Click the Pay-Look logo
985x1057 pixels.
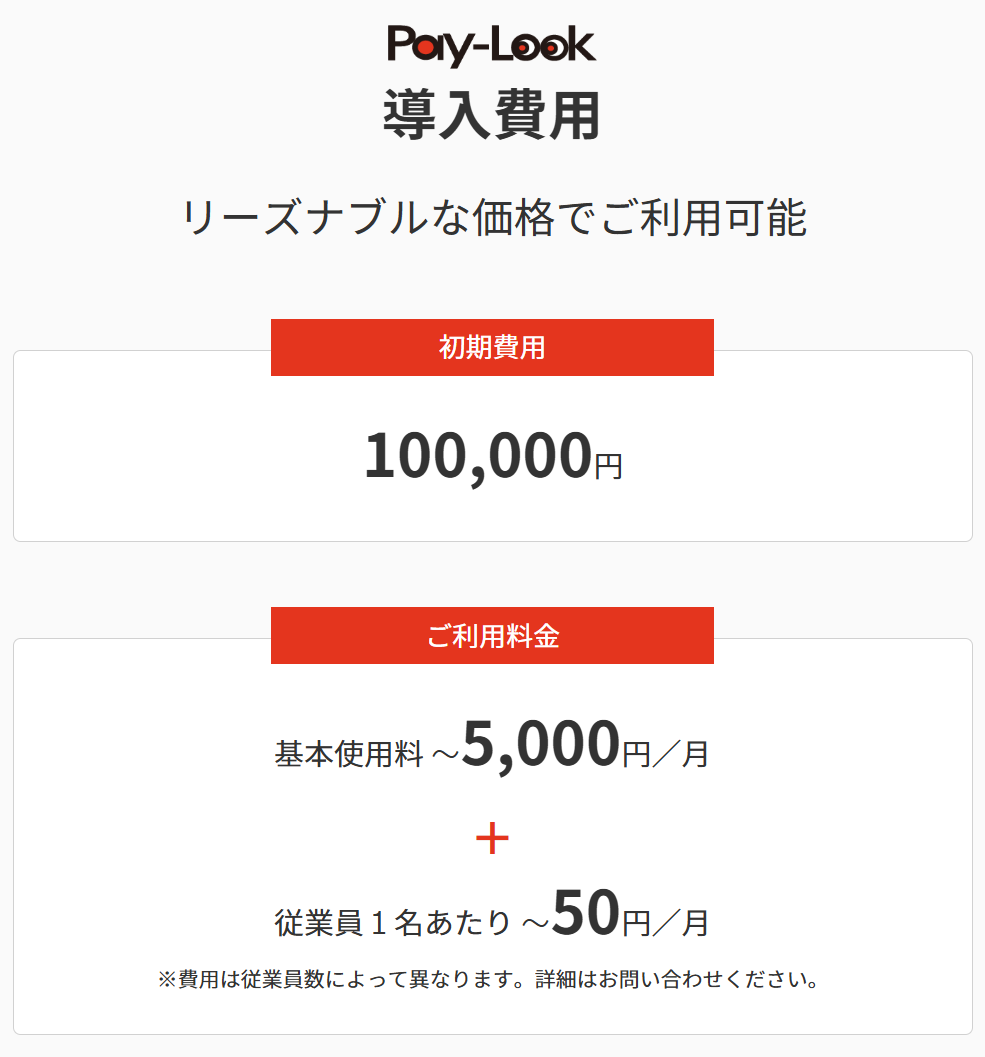point(491,45)
